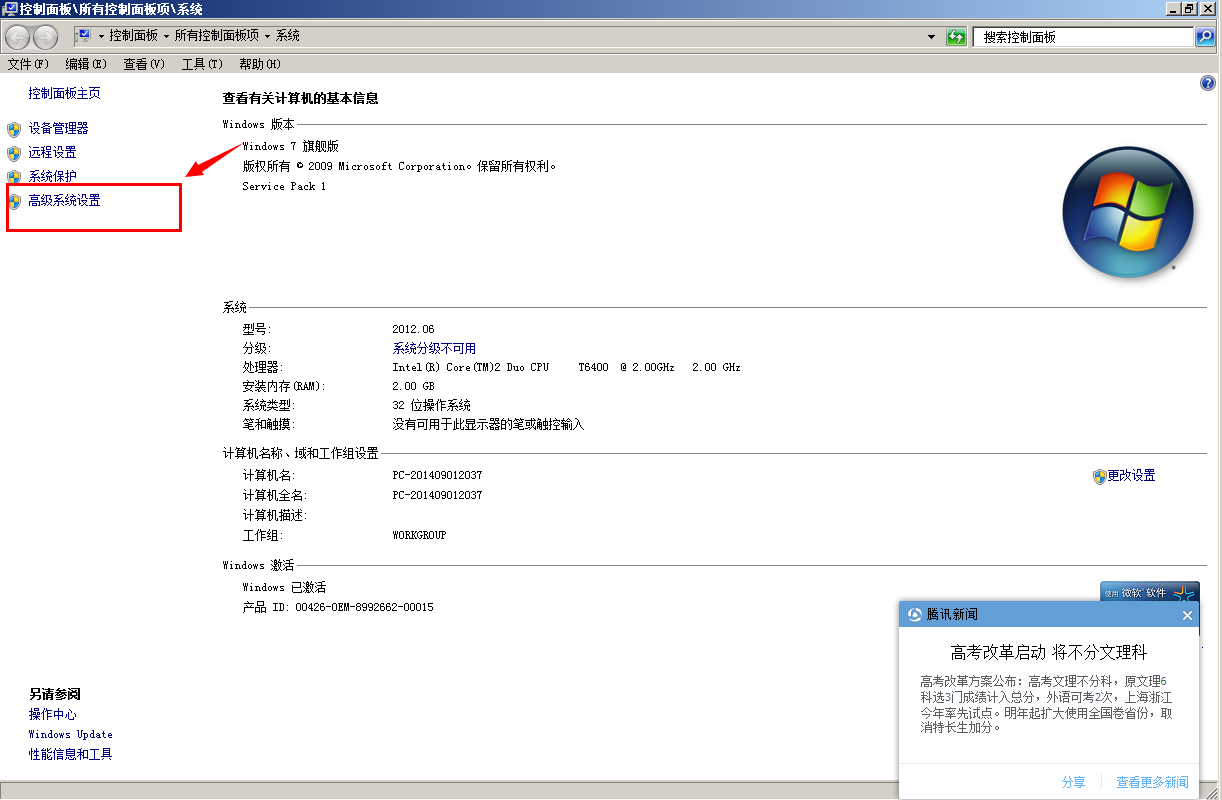Click the Windows 7 logo orb
The height and width of the screenshot is (800, 1222).
point(1128,212)
